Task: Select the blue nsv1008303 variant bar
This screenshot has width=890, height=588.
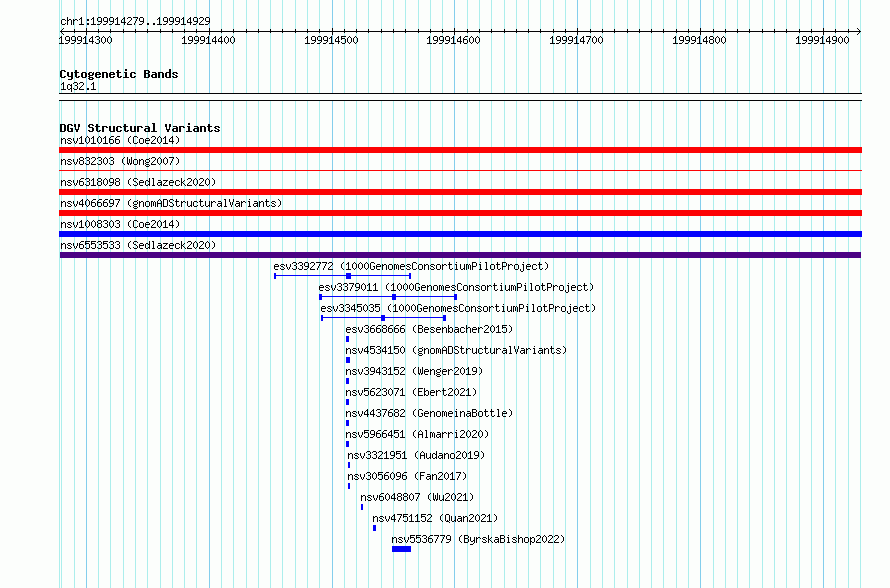Action: click(460, 234)
